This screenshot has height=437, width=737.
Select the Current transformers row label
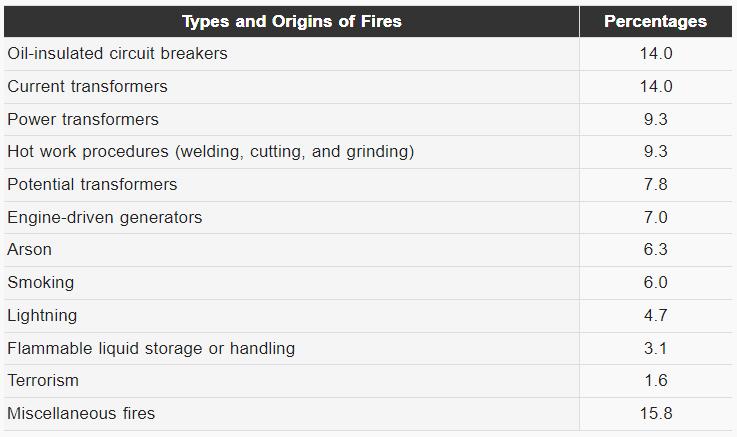pos(87,86)
